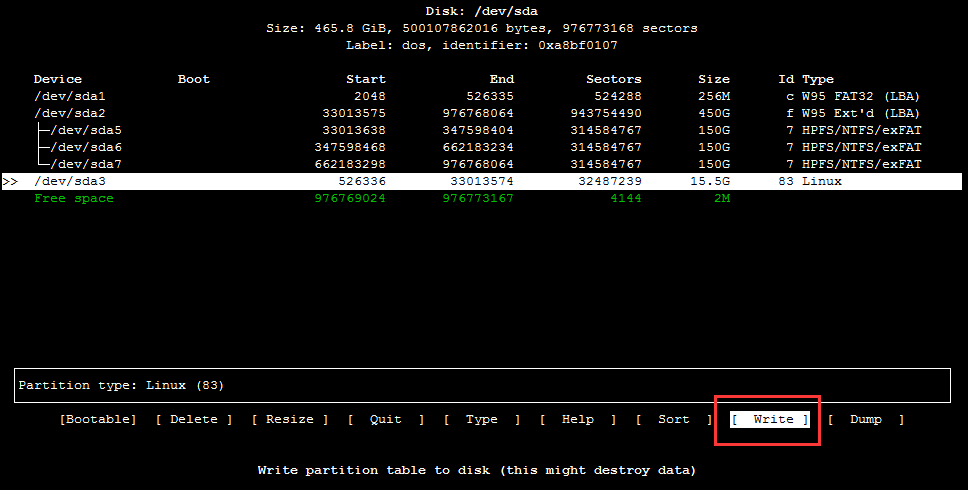The image size is (968, 490).
Task: Select the green Free space row
Action: pyautogui.click(x=74, y=198)
